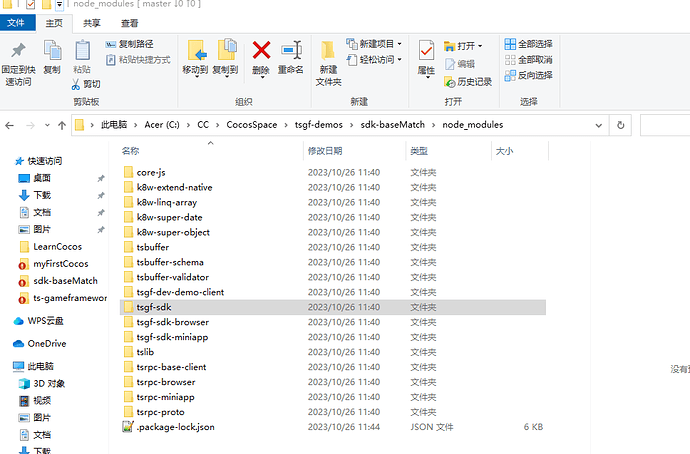The image size is (690, 454).
Task: Click sdk-baseMatch in the address path
Action: (x=393, y=125)
